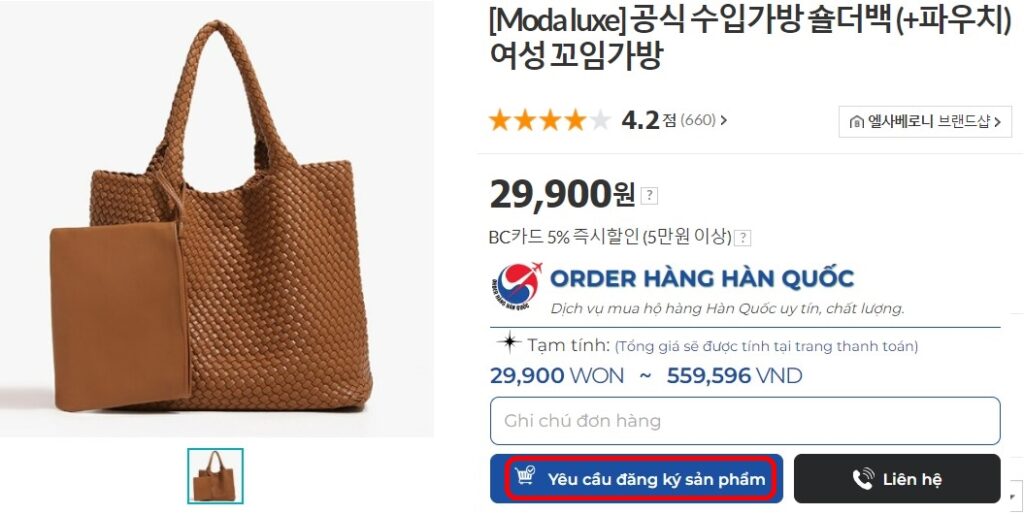Expand reviews via the chevron after (660)
1024x514 pixels.
point(724,120)
